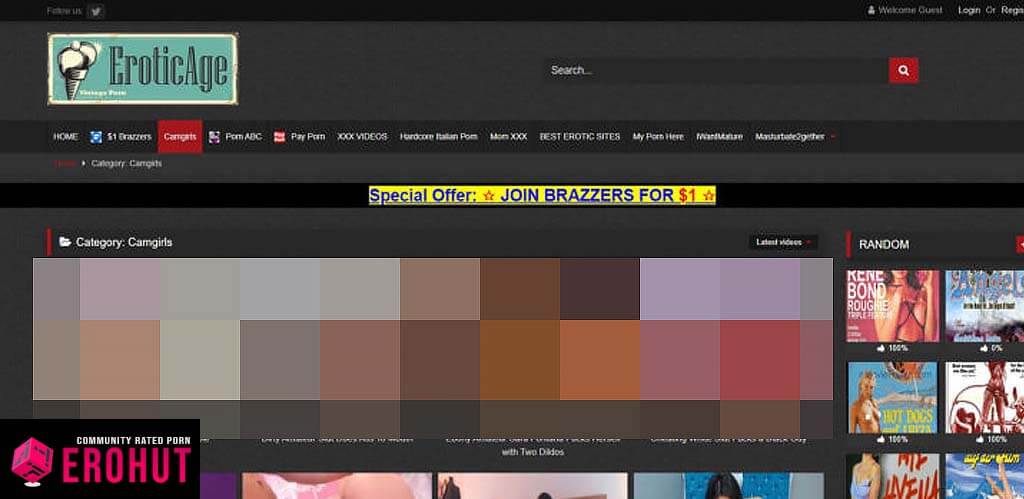Click the RANDOM sidebar heading
The image size is (1024, 499).
[884, 245]
